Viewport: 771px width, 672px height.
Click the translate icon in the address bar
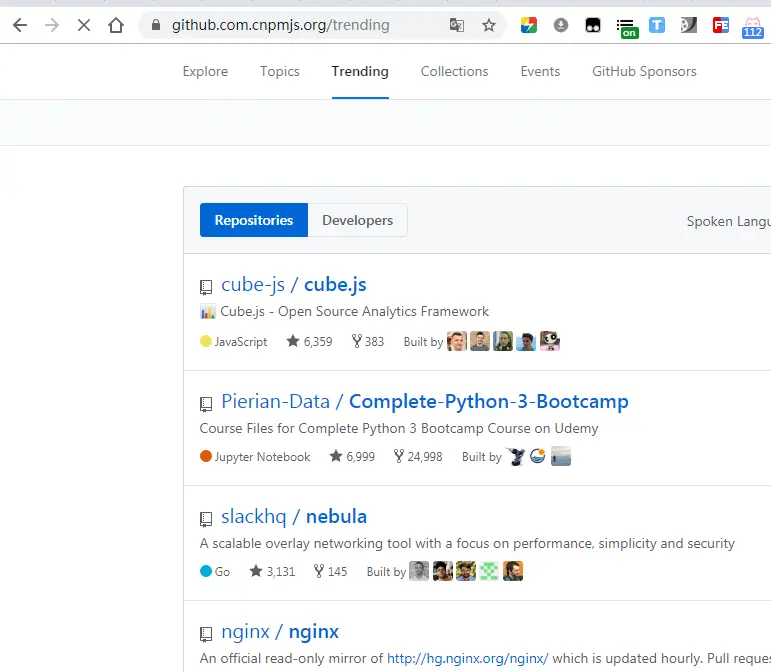pyautogui.click(x=457, y=25)
